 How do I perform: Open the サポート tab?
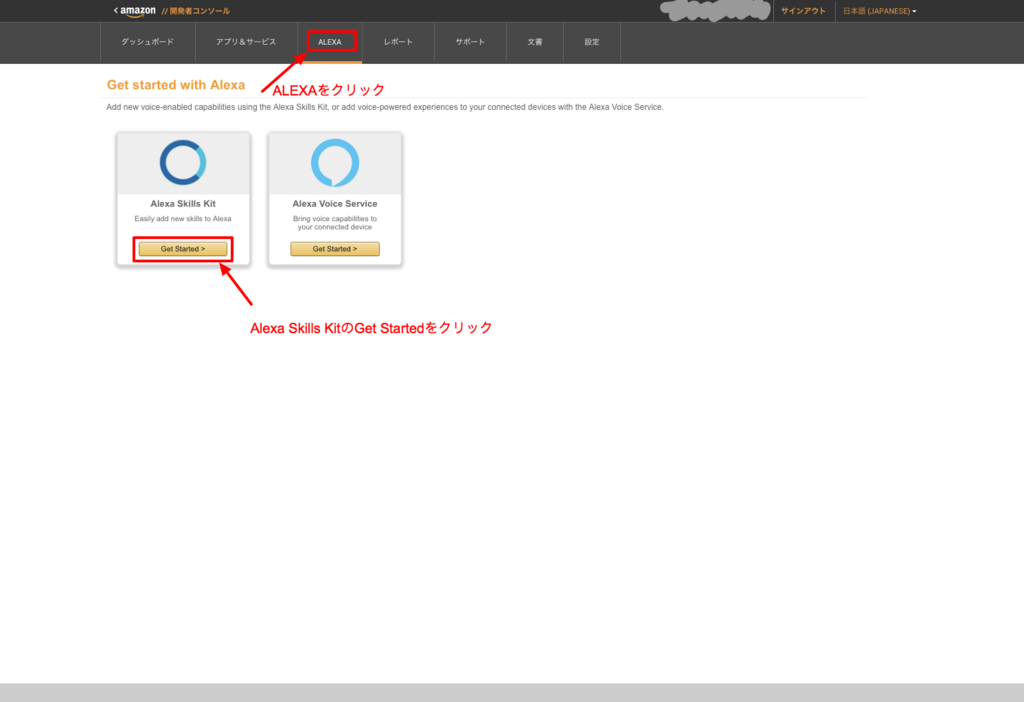click(470, 42)
